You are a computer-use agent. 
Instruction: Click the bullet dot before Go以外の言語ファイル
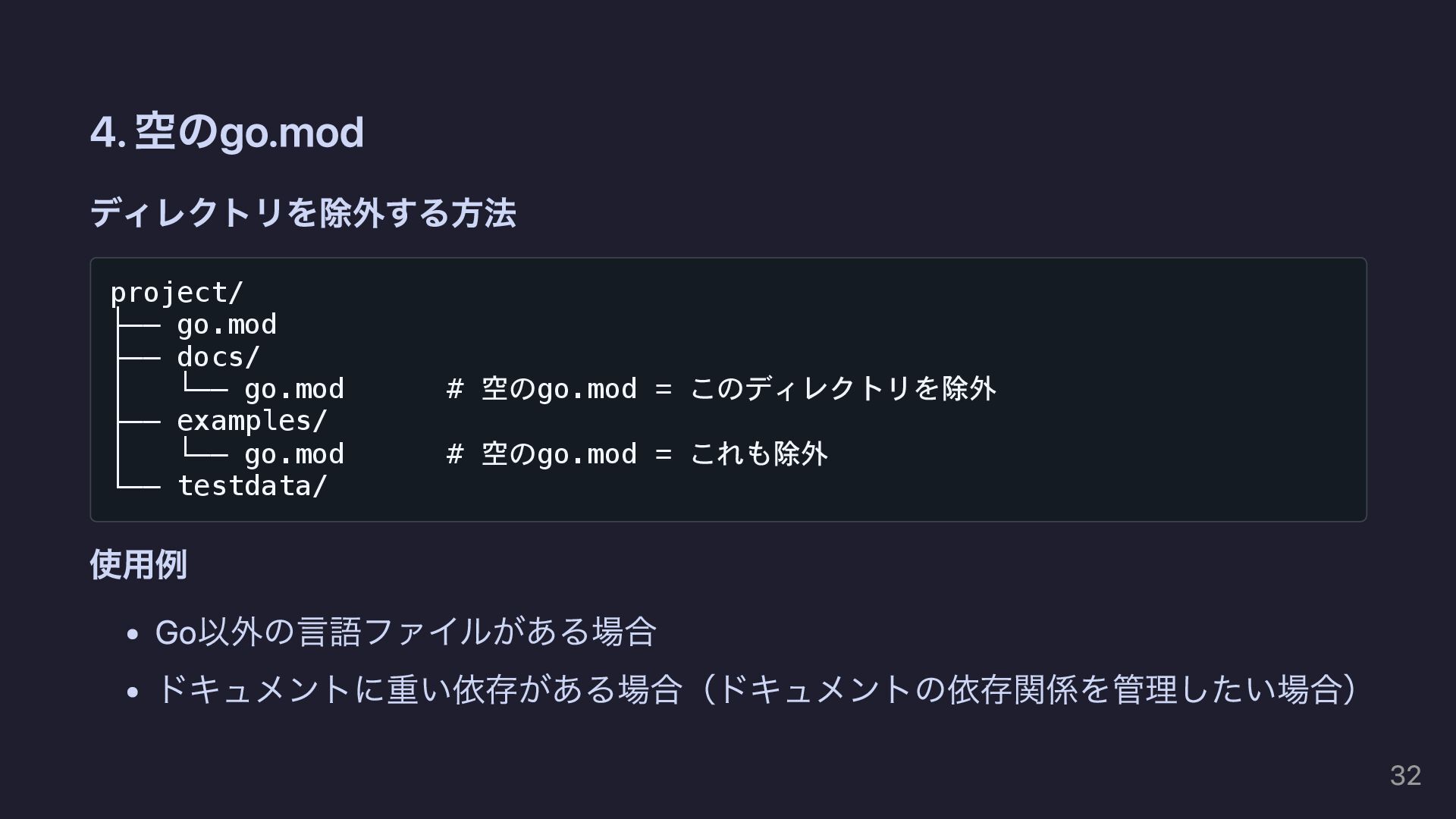tap(133, 633)
